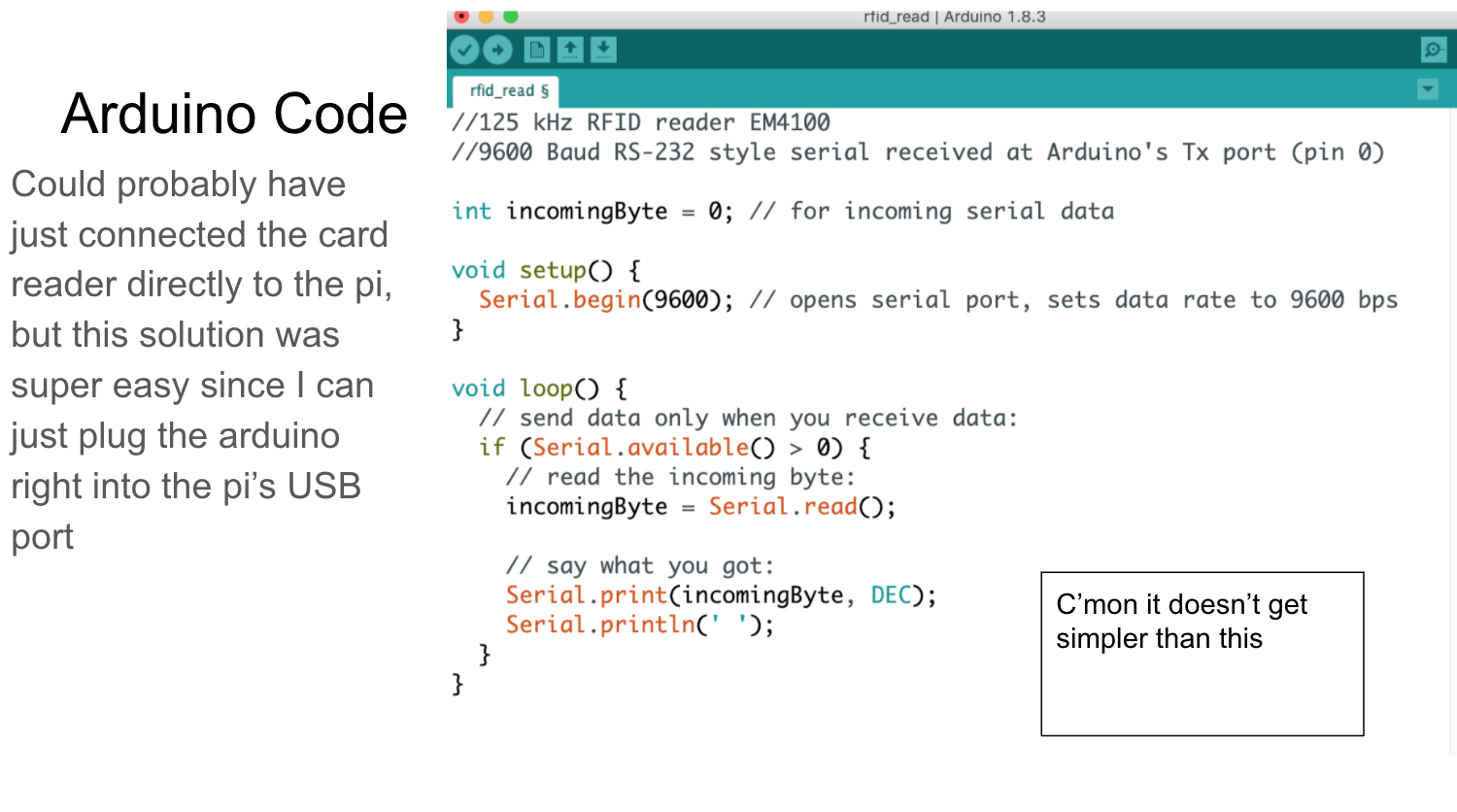Click the window title 'rfid_read | Arduino 1.8.3'

(x=954, y=17)
